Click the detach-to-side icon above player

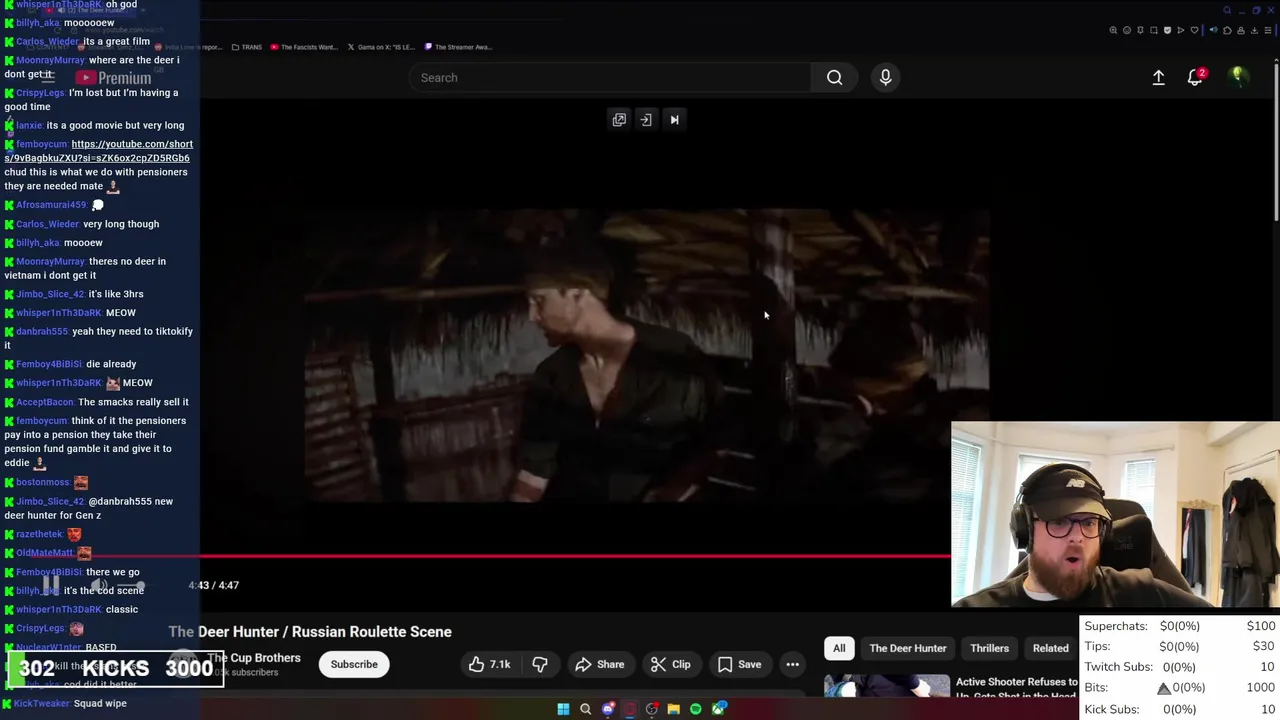point(646,120)
